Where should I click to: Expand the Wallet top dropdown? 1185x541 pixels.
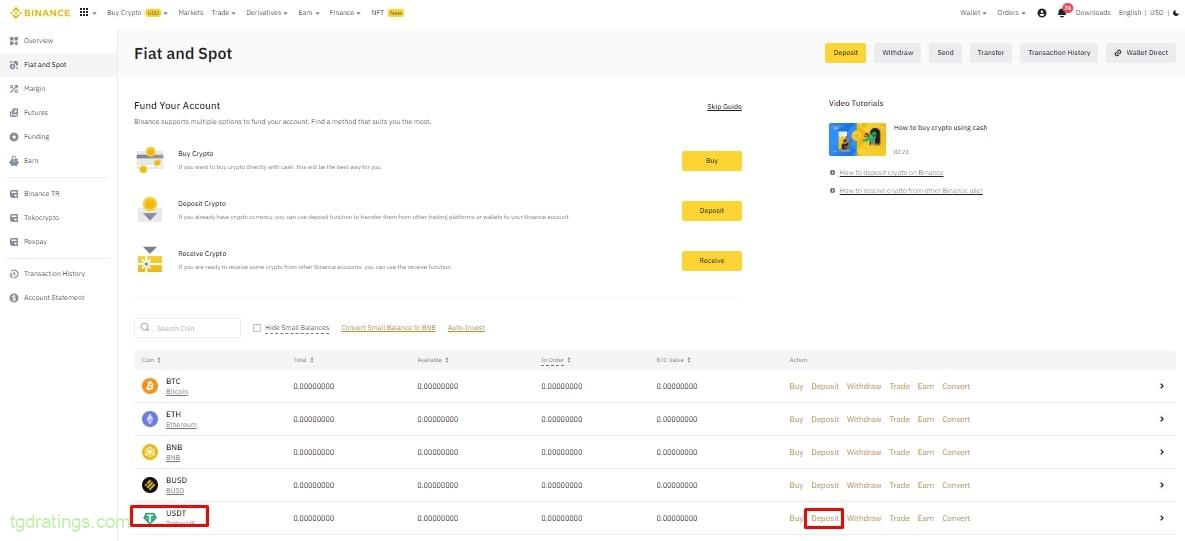point(973,13)
